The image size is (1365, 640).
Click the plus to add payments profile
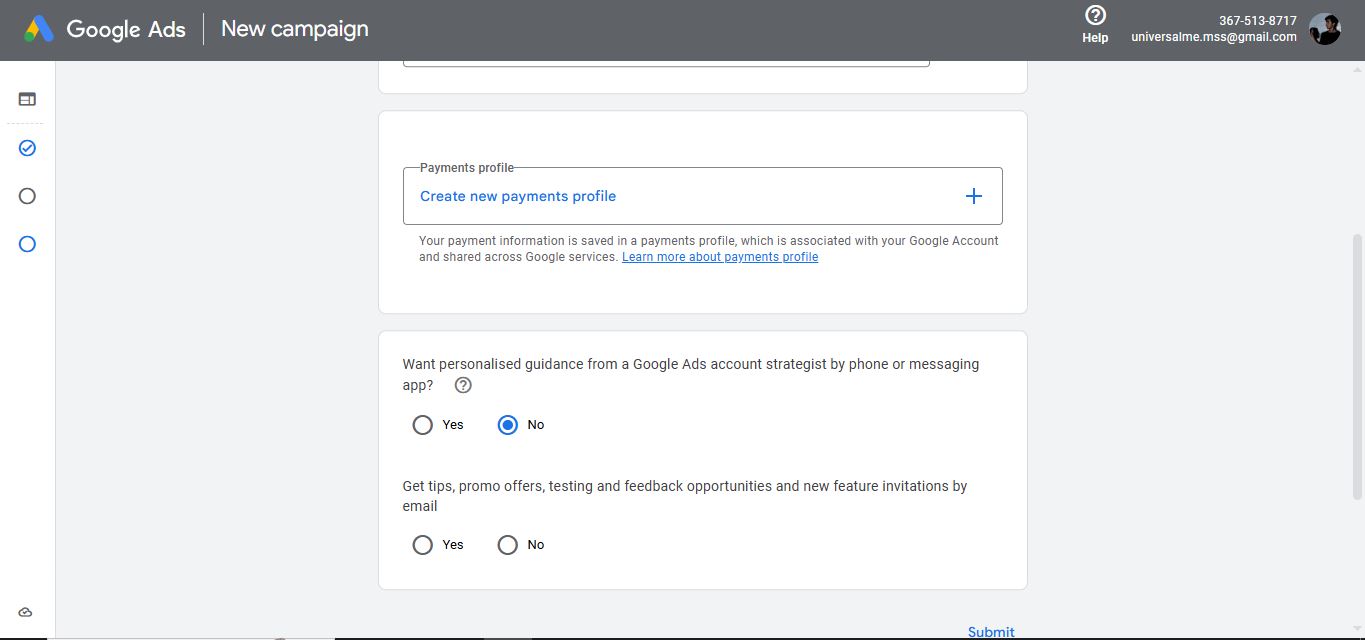click(x=972, y=196)
